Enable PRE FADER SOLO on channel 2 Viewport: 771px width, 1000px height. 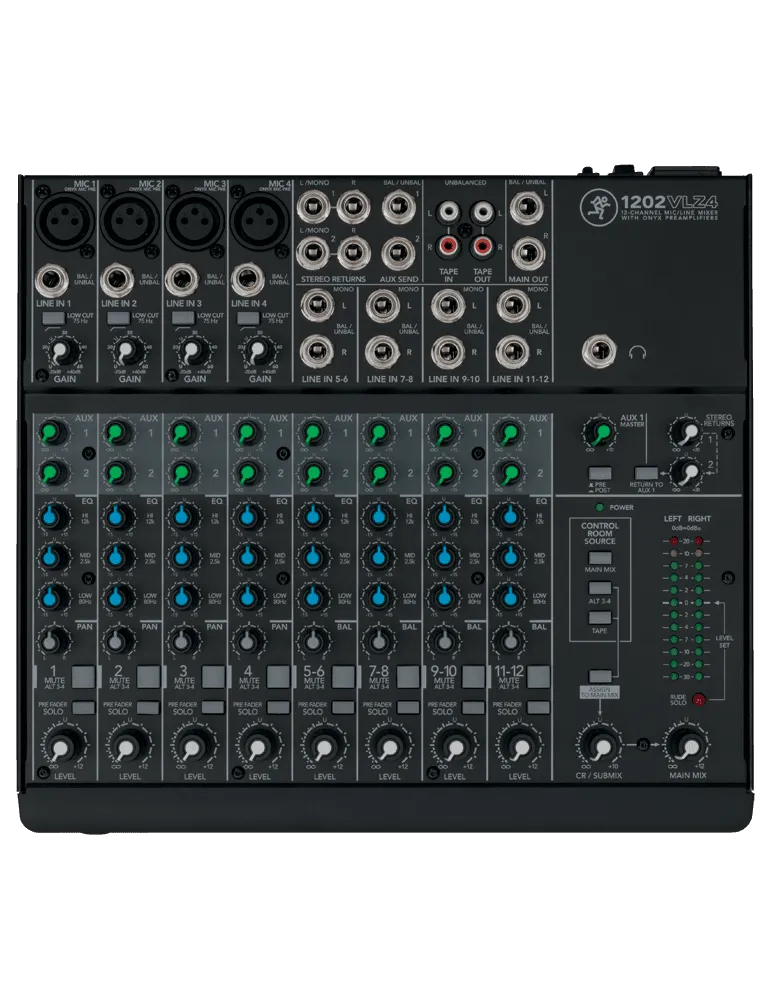pos(149,707)
